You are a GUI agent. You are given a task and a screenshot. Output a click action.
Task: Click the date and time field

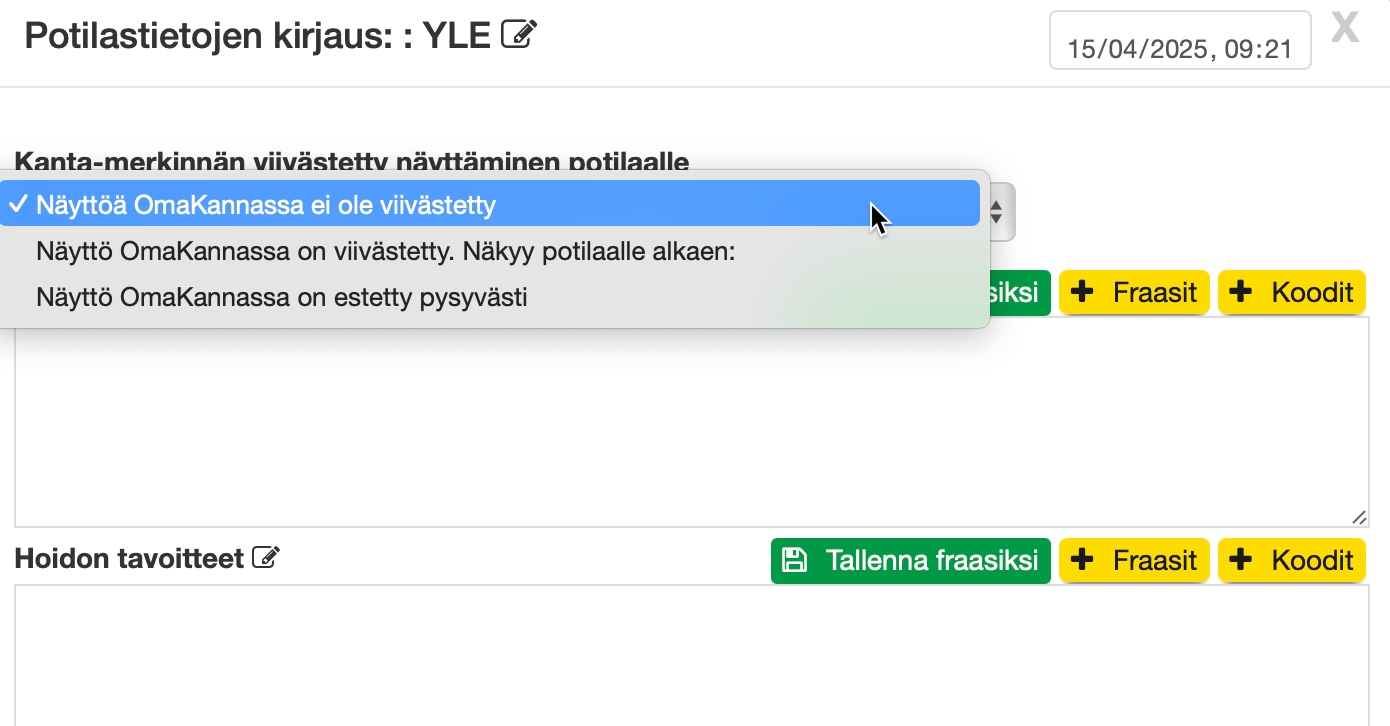pos(1180,49)
